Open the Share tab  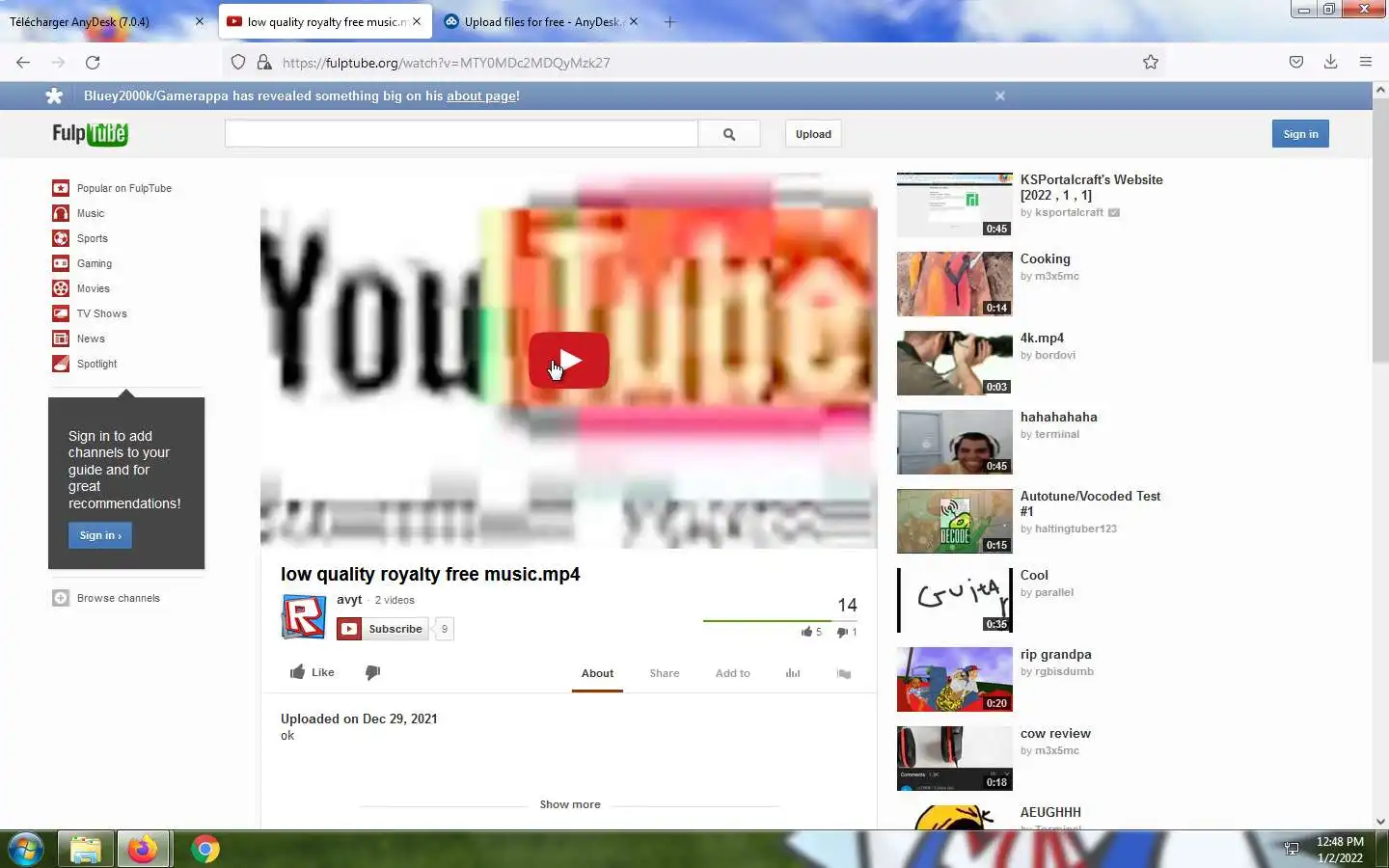coord(665,673)
